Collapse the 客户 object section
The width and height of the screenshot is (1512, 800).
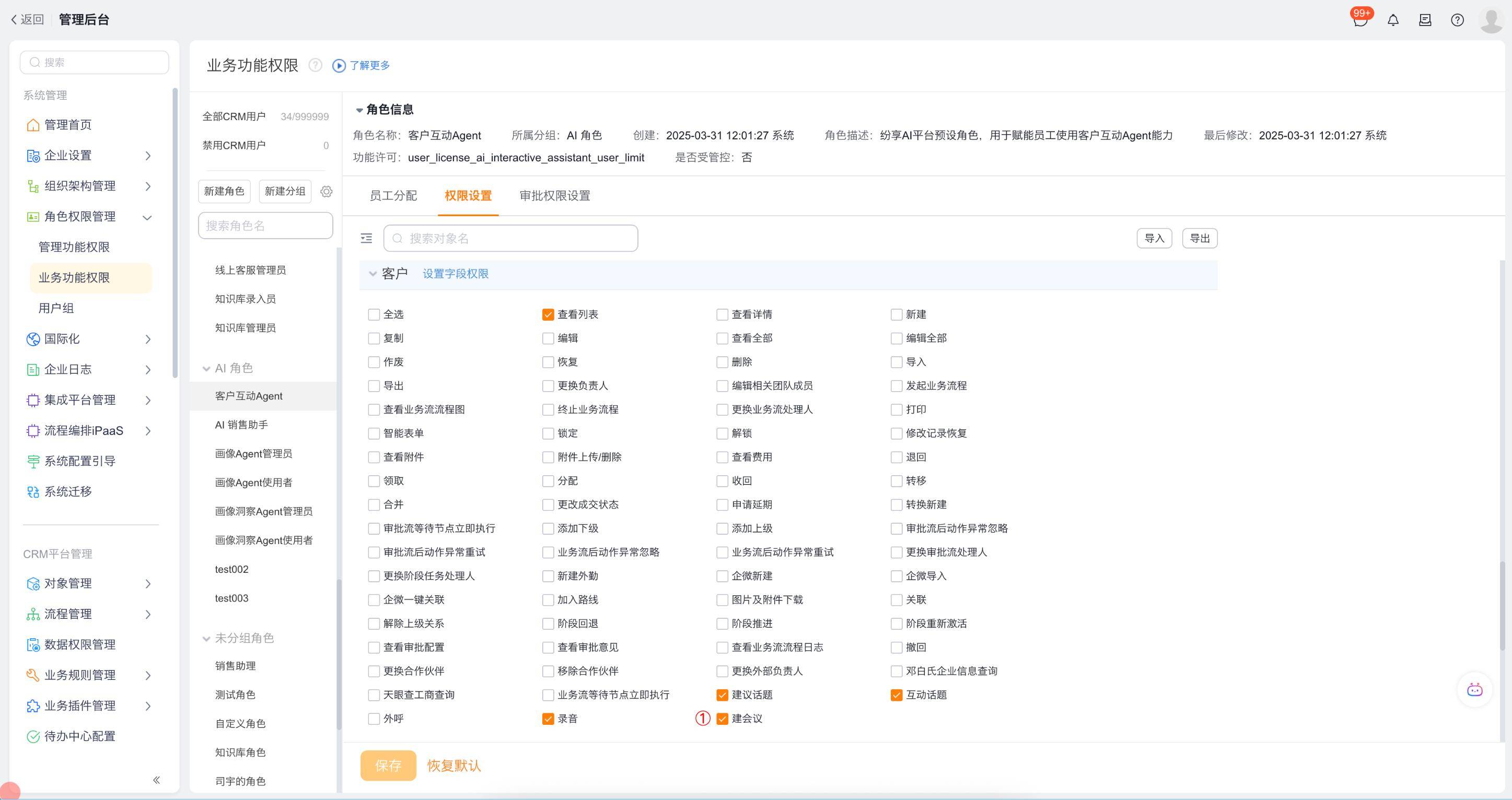point(372,274)
